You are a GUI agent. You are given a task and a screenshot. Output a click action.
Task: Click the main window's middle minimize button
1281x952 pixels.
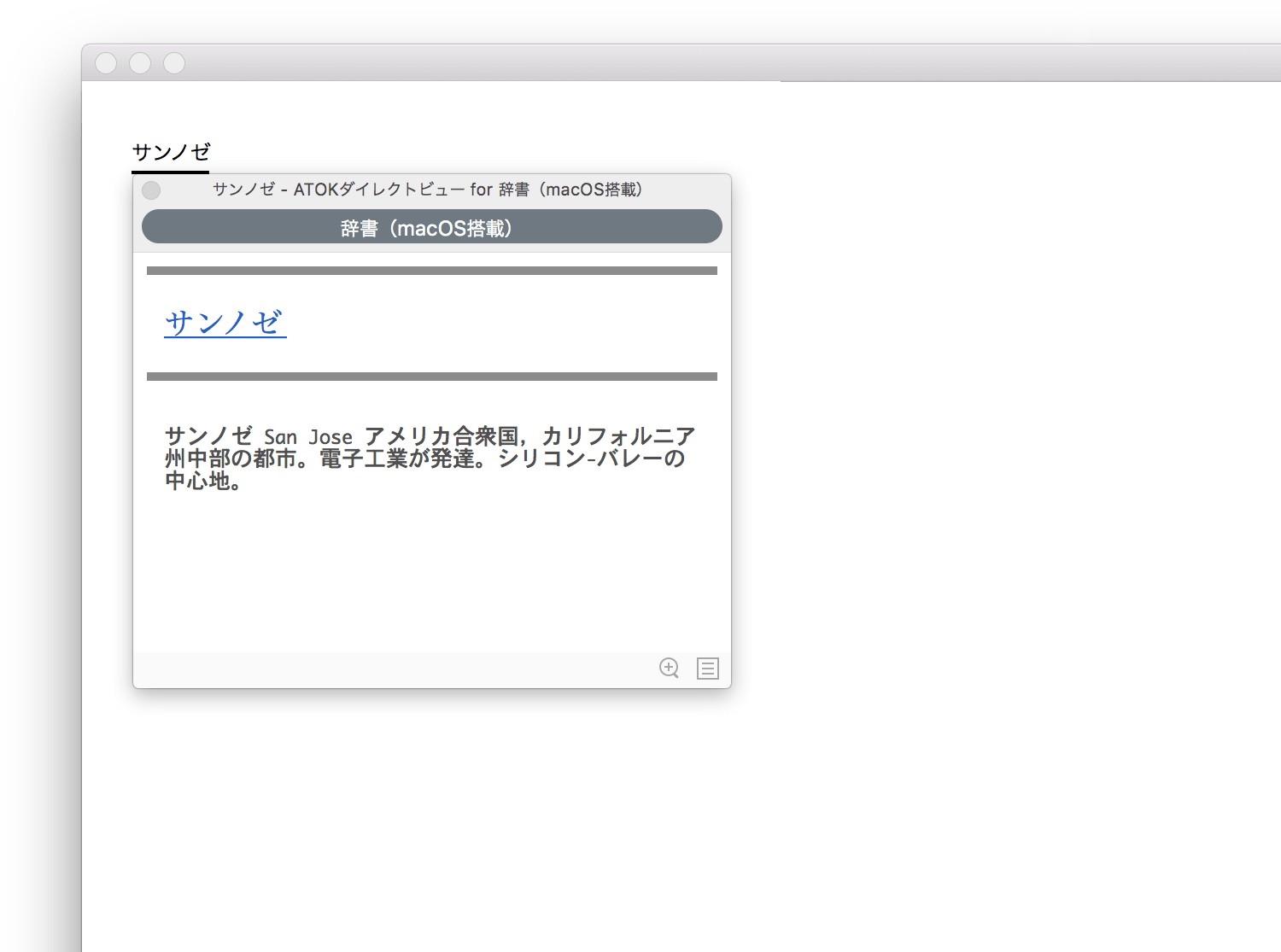click(x=140, y=63)
